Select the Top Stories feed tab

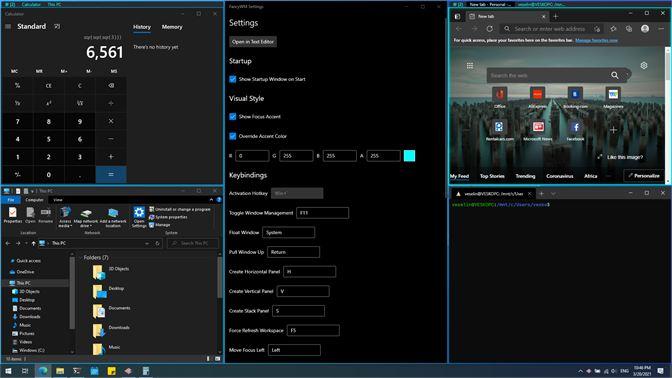tap(492, 176)
